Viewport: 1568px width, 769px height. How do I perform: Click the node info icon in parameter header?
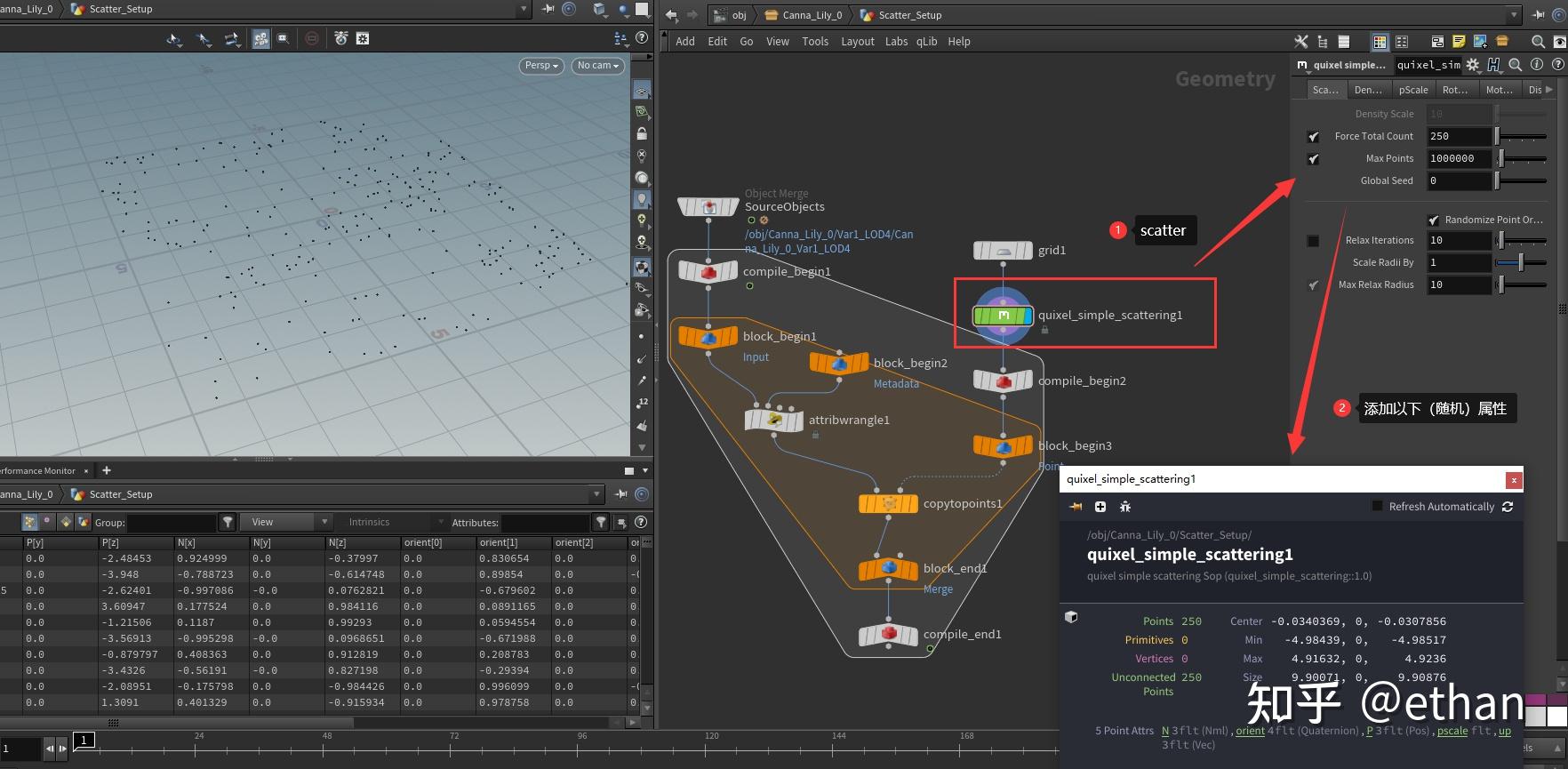pyautogui.click(x=1536, y=65)
